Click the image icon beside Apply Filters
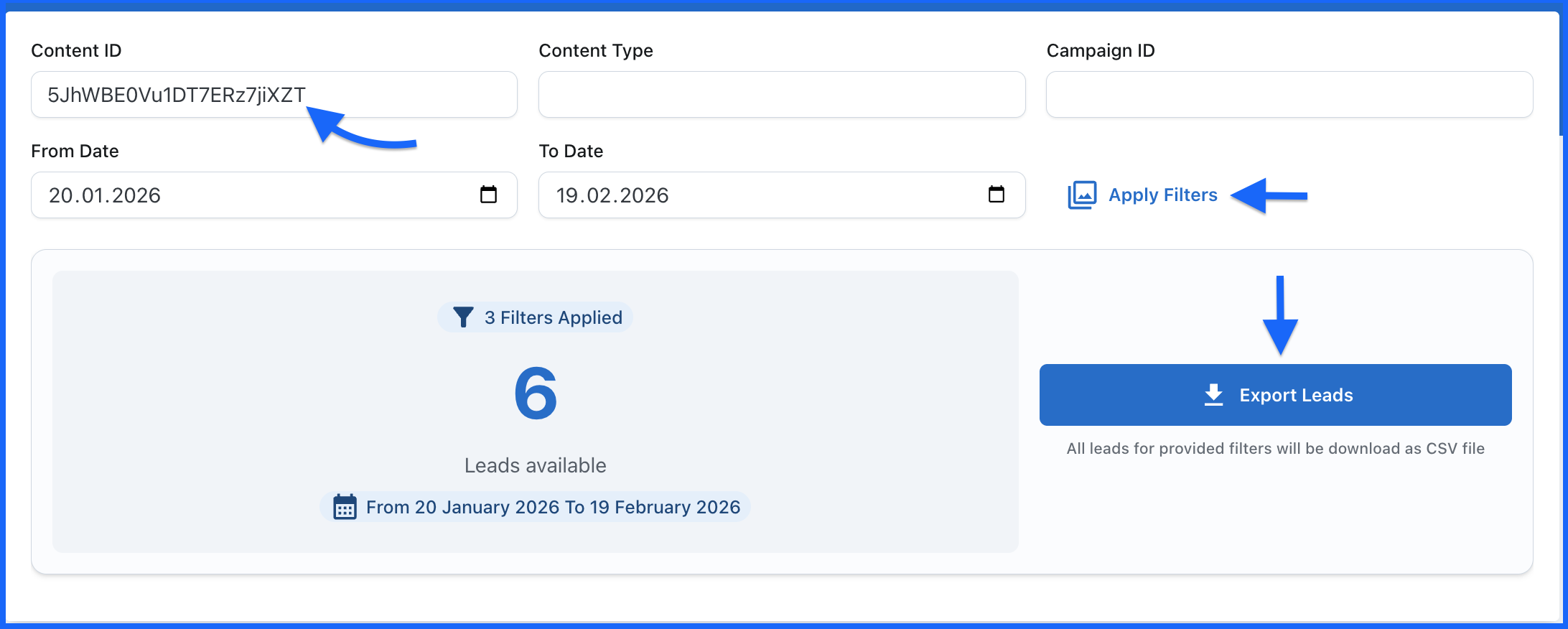The height and width of the screenshot is (629, 1568). pyautogui.click(x=1082, y=195)
